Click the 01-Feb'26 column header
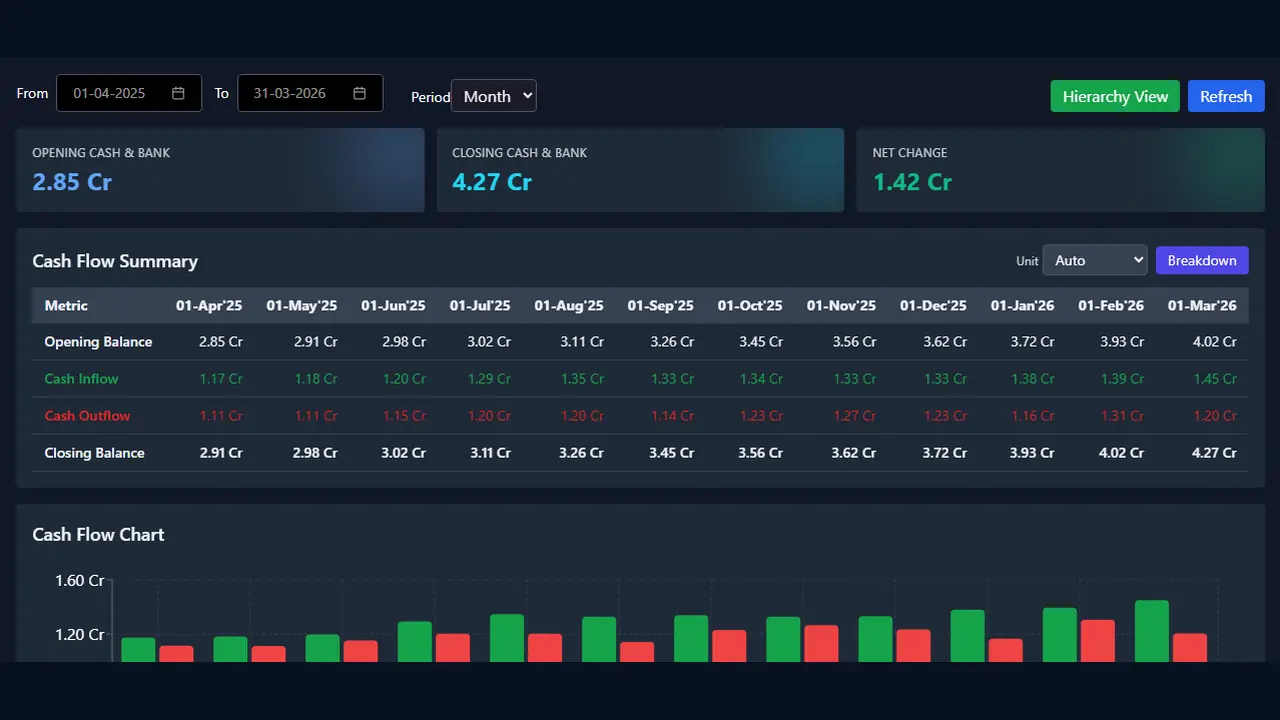The image size is (1280, 720). coord(1111,305)
